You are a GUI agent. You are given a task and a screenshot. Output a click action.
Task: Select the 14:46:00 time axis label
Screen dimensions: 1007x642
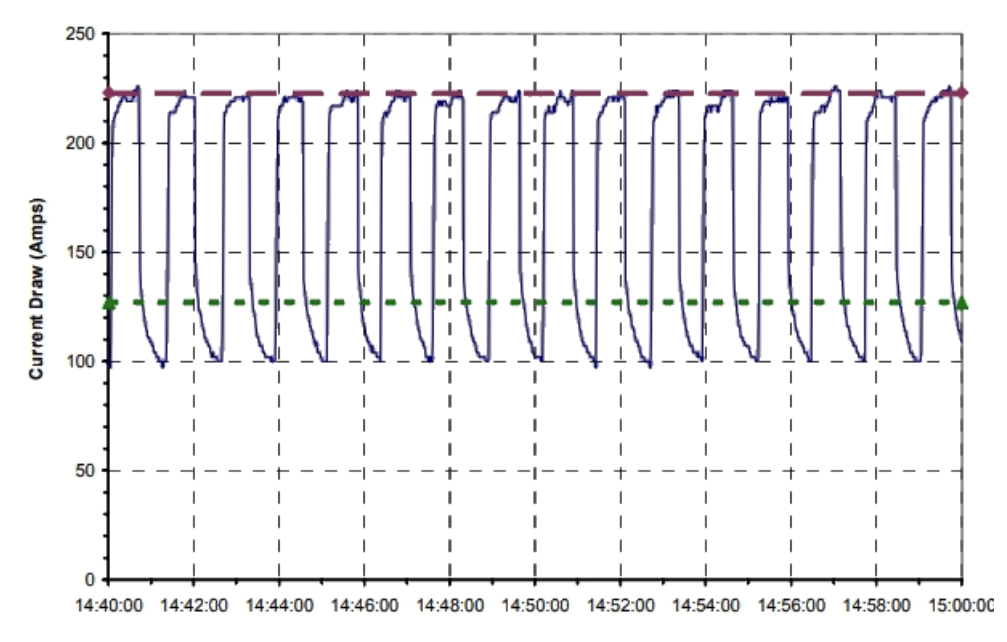[365, 605]
